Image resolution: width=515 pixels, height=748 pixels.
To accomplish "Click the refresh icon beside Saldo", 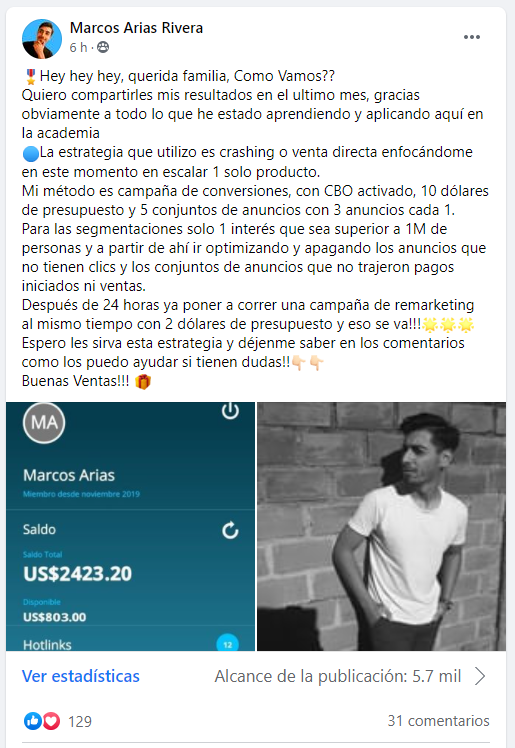I will point(230,530).
